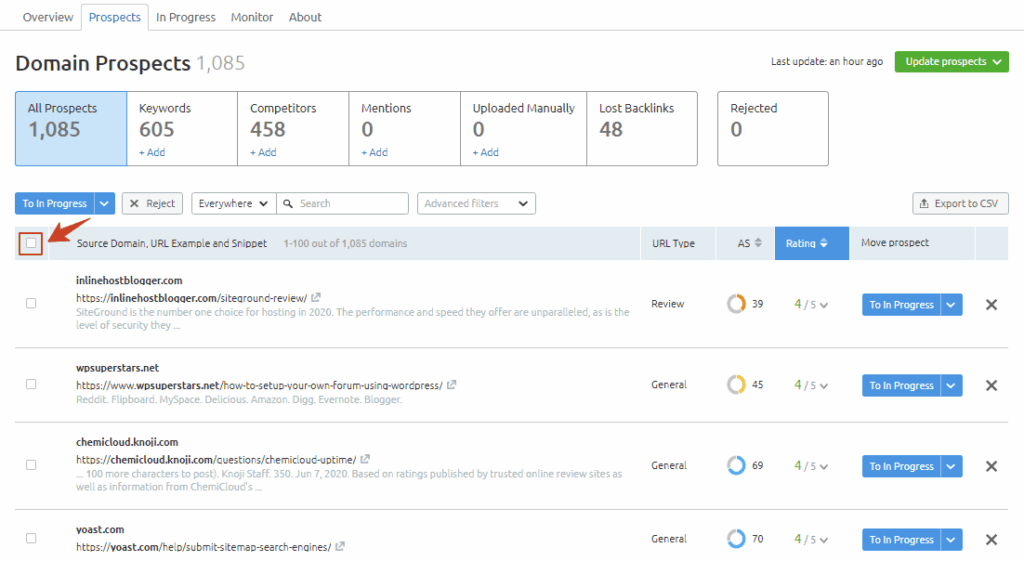
Task: Expand the Advanced filters dropdown
Action: [x=476, y=204]
